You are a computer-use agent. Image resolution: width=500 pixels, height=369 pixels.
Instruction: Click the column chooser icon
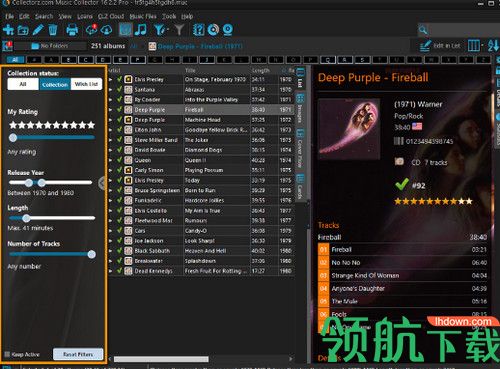[x=475, y=46]
